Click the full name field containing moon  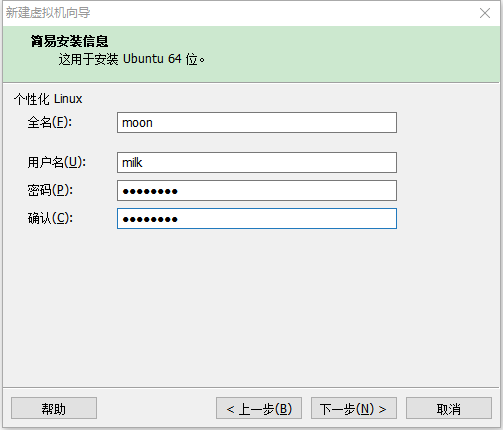257,123
